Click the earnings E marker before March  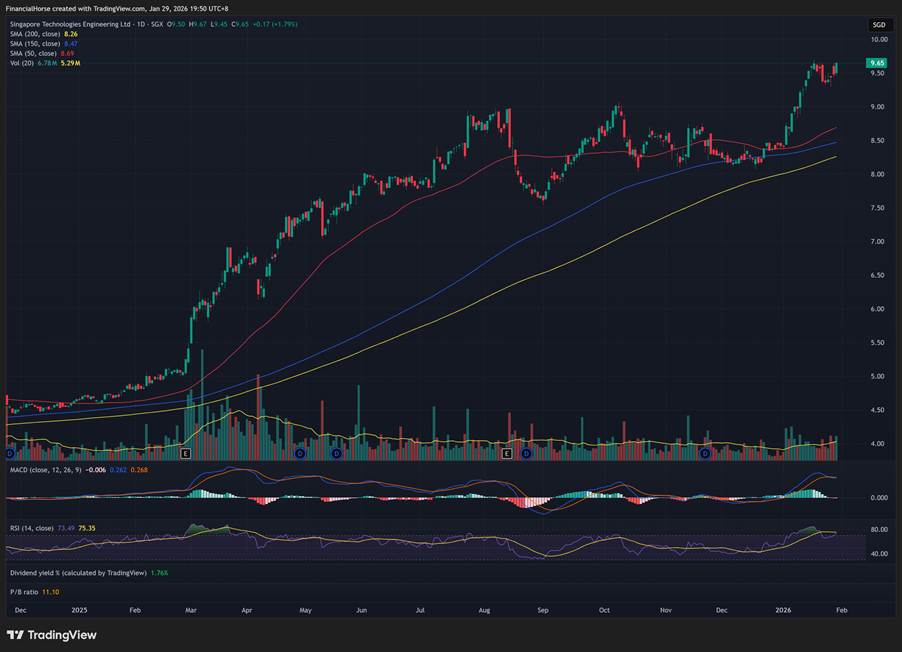click(186, 453)
